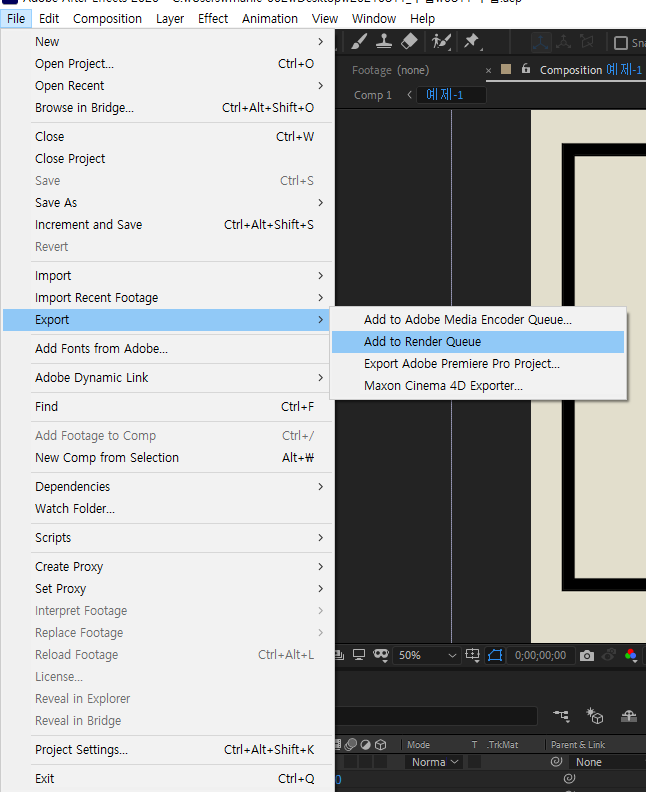Open the Animation menu
The height and width of the screenshot is (792, 646).
tap(270, 19)
